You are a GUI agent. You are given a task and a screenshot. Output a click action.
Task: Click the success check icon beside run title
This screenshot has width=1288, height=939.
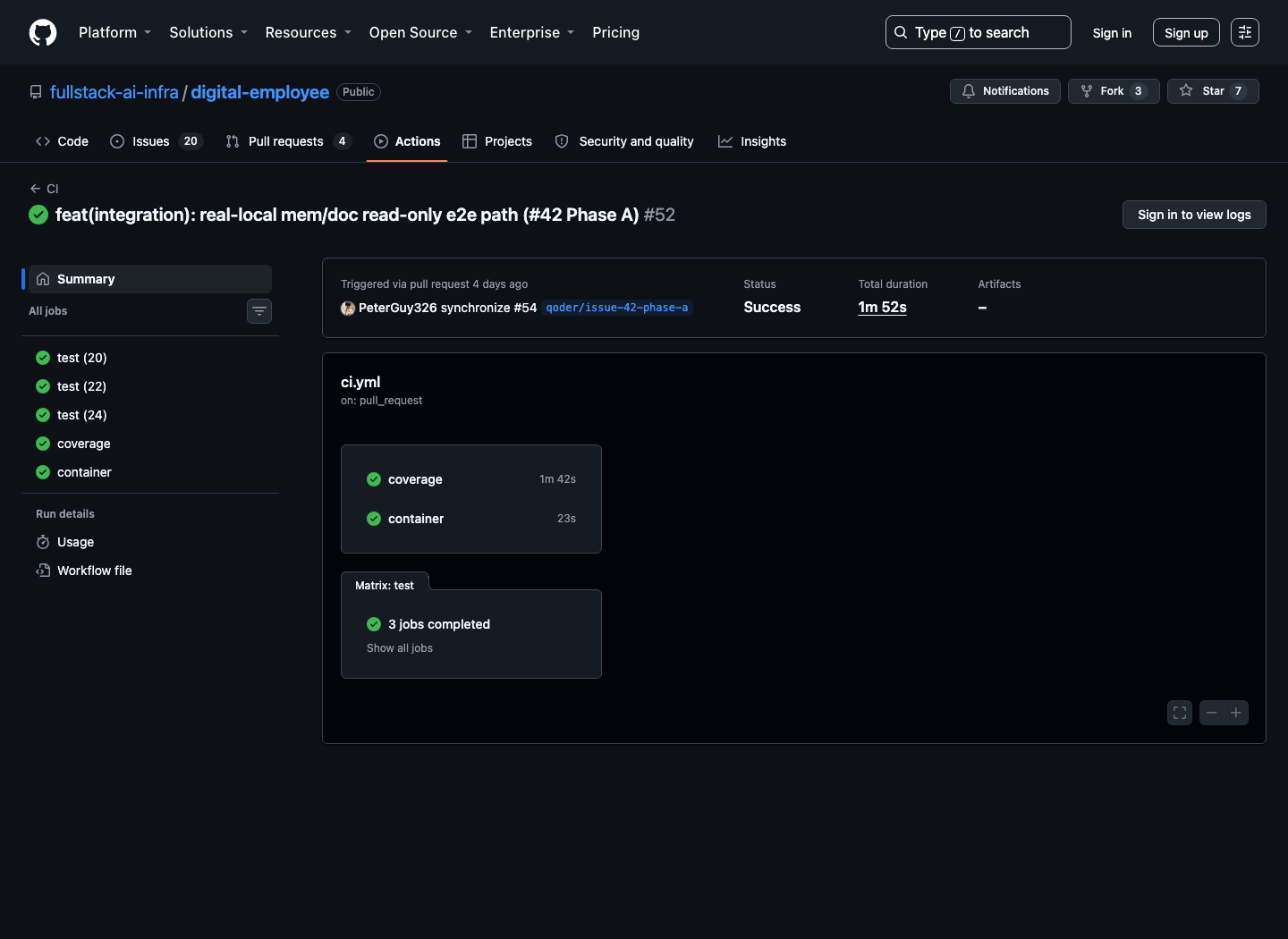(x=38, y=215)
